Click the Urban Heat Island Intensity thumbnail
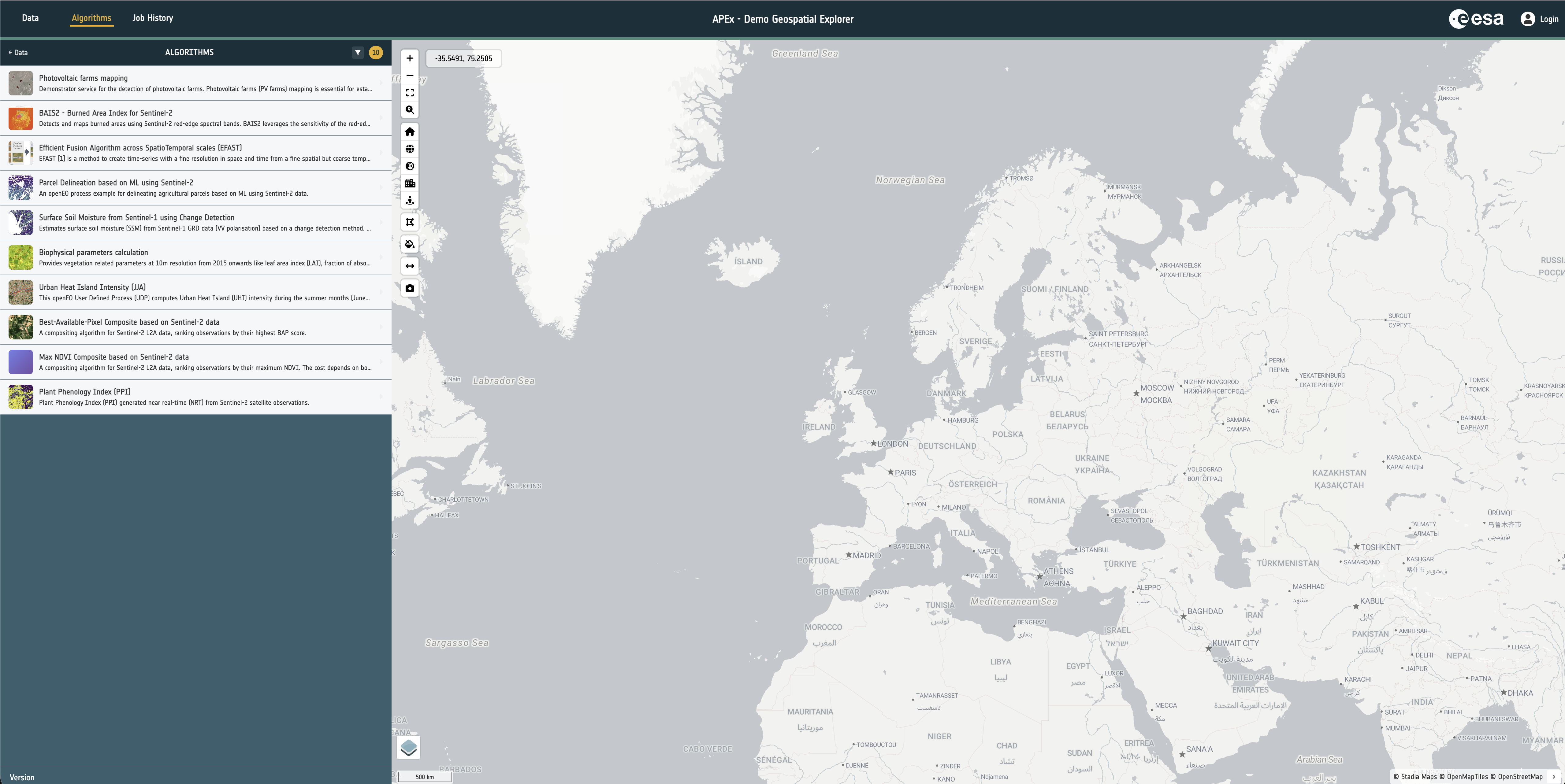Image resolution: width=1565 pixels, height=784 pixels. pyautogui.click(x=21, y=292)
